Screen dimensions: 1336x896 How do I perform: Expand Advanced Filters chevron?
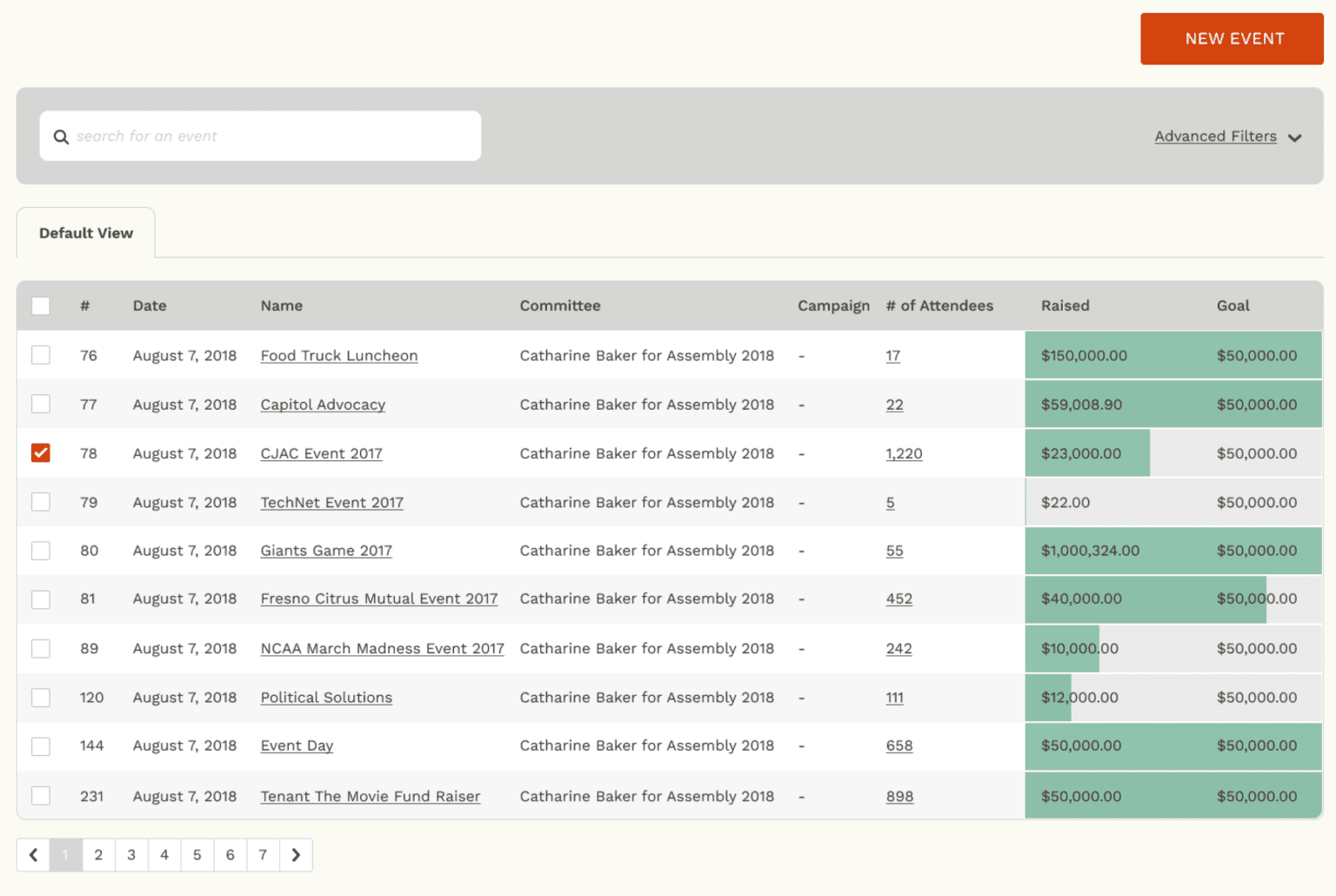(x=1294, y=138)
